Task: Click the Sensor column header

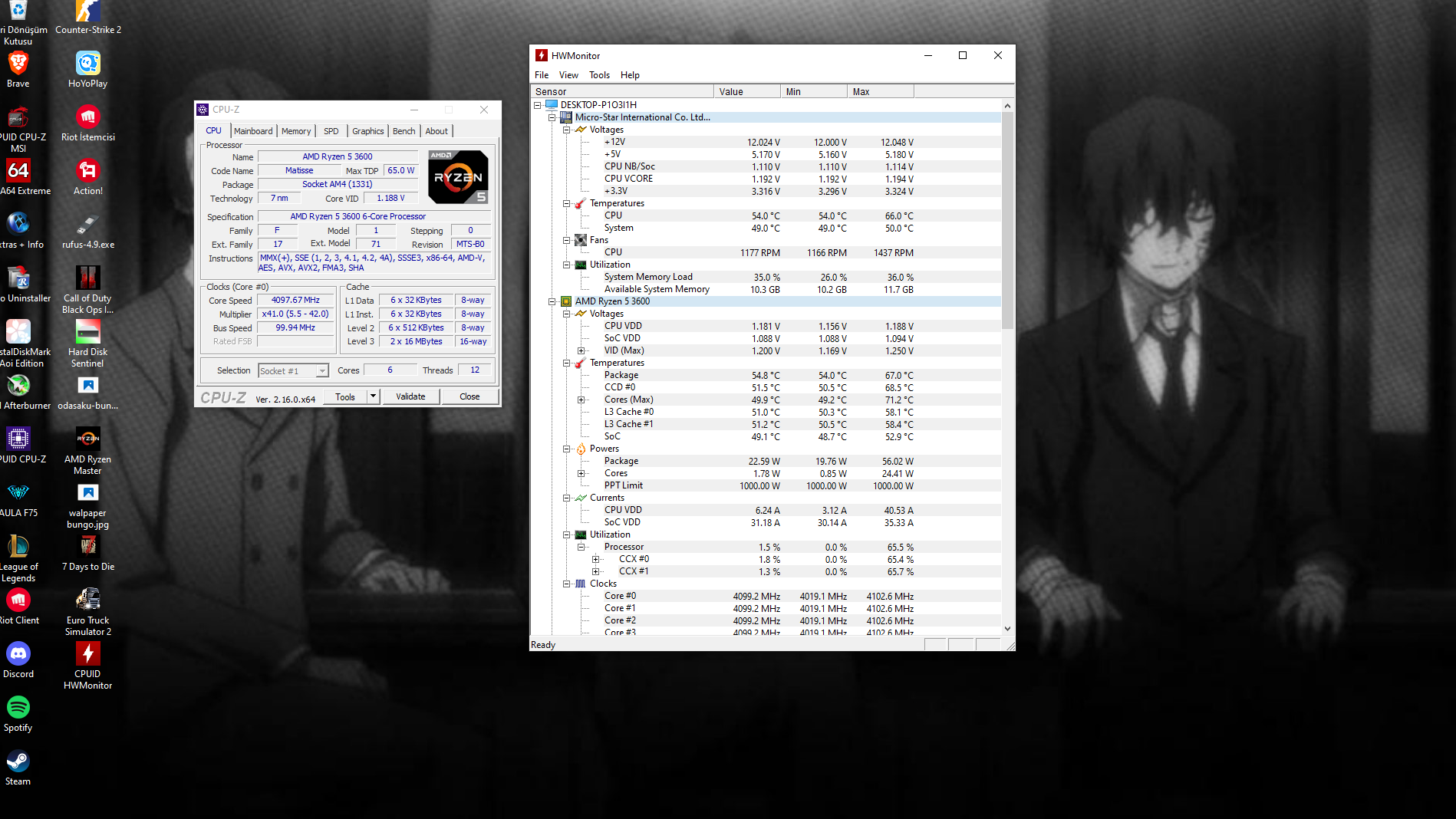Action: click(622, 91)
